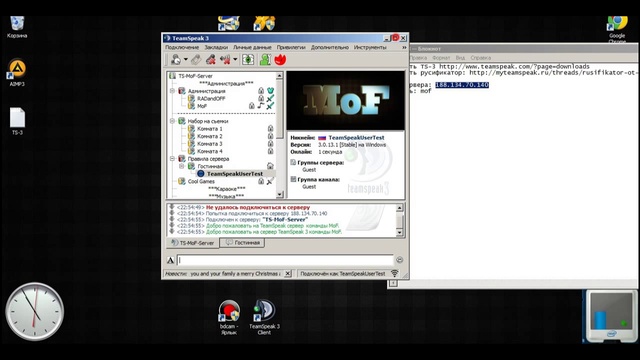Viewport: 640px width, 360px height.
Task: Collapse the Набор на съемки tree node
Action: (x=172, y=121)
